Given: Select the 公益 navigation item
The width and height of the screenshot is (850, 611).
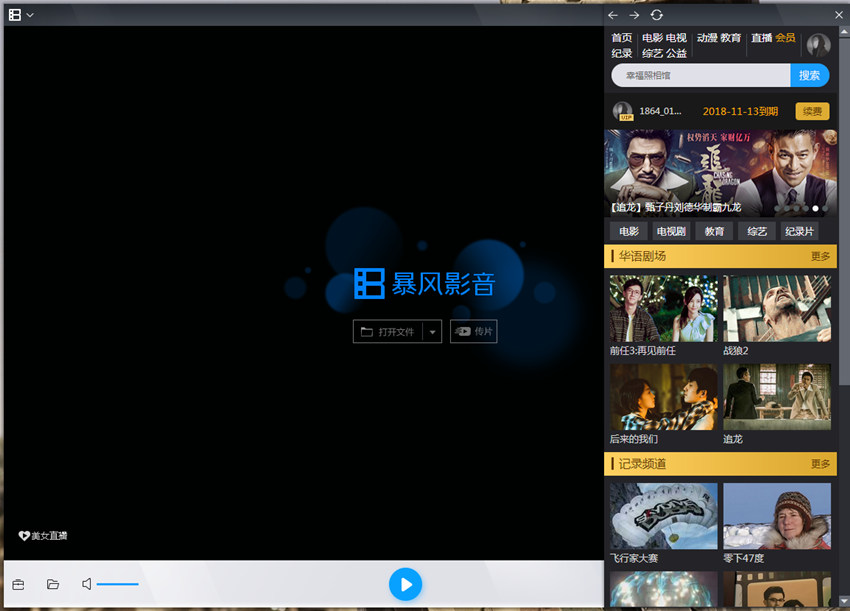Looking at the screenshot, I should 676,53.
